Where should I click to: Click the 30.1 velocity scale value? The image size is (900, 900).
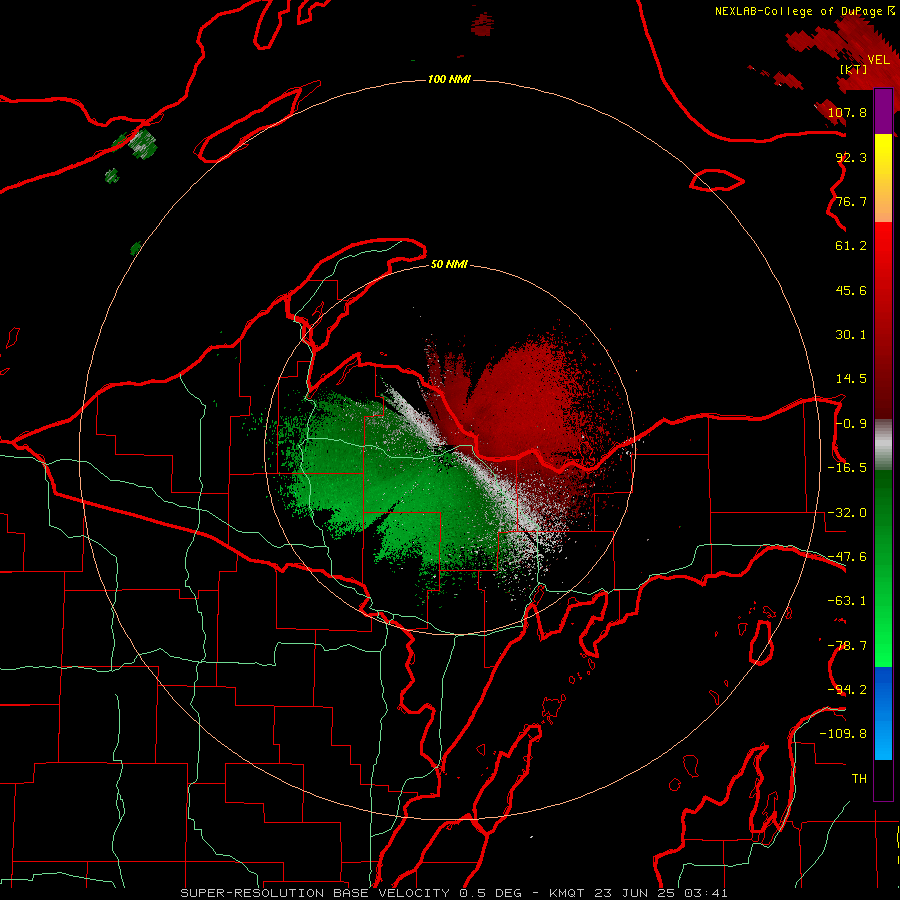click(x=851, y=335)
